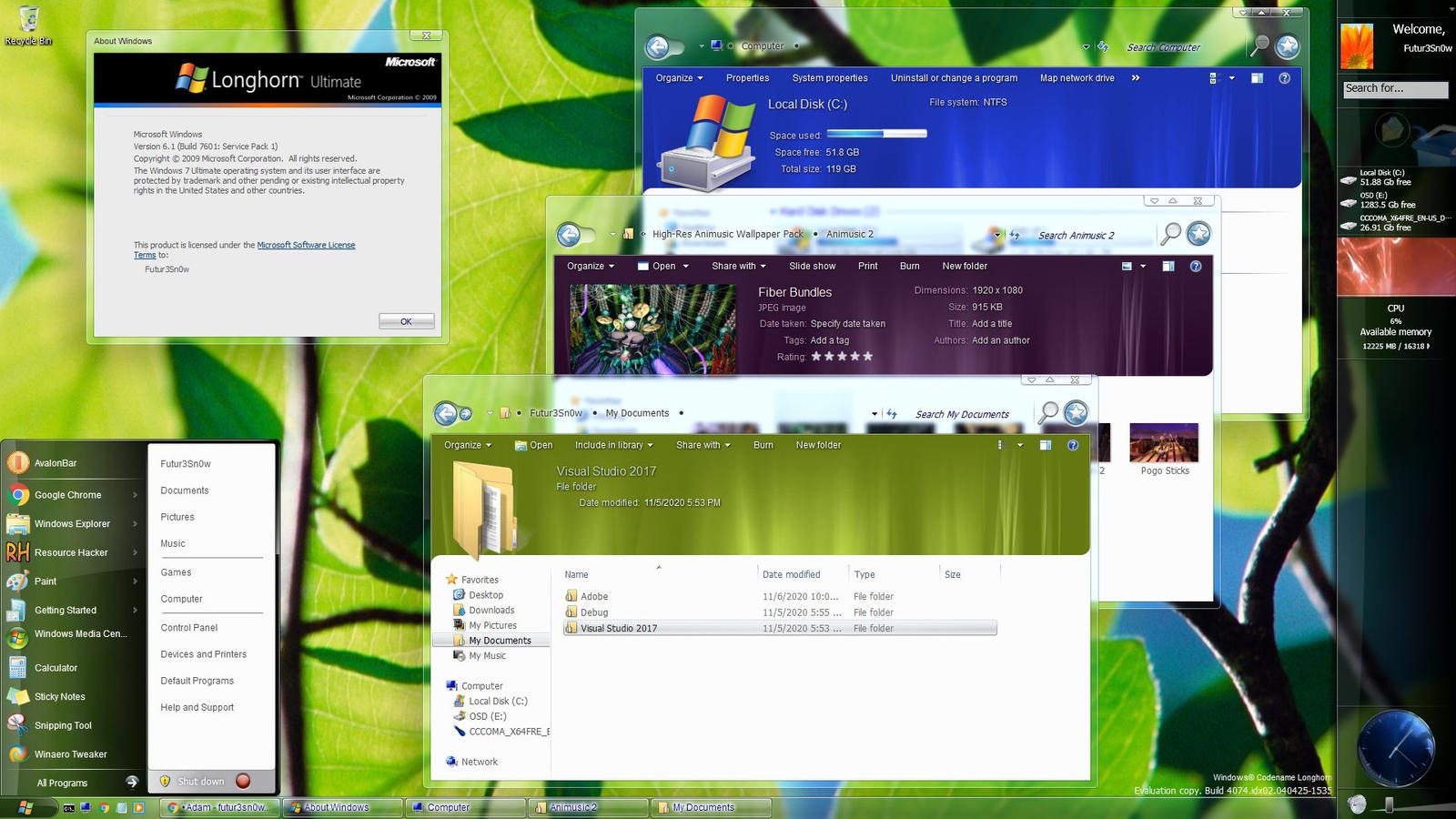Toggle preview pane icon in My Documents window
The height and width of the screenshot is (819, 1456).
pyautogui.click(x=1046, y=445)
